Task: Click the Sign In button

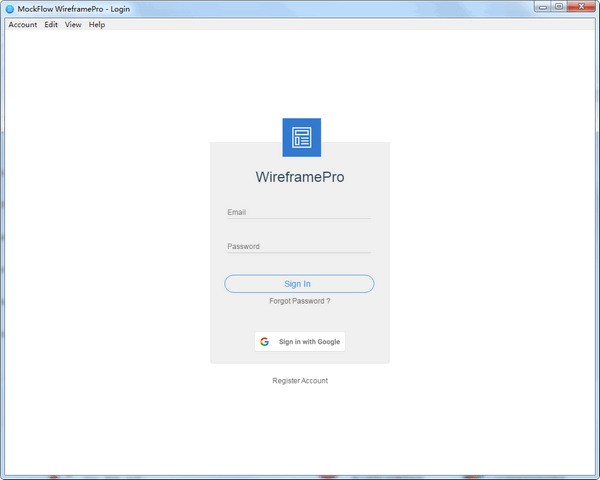Action: [x=299, y=284]
